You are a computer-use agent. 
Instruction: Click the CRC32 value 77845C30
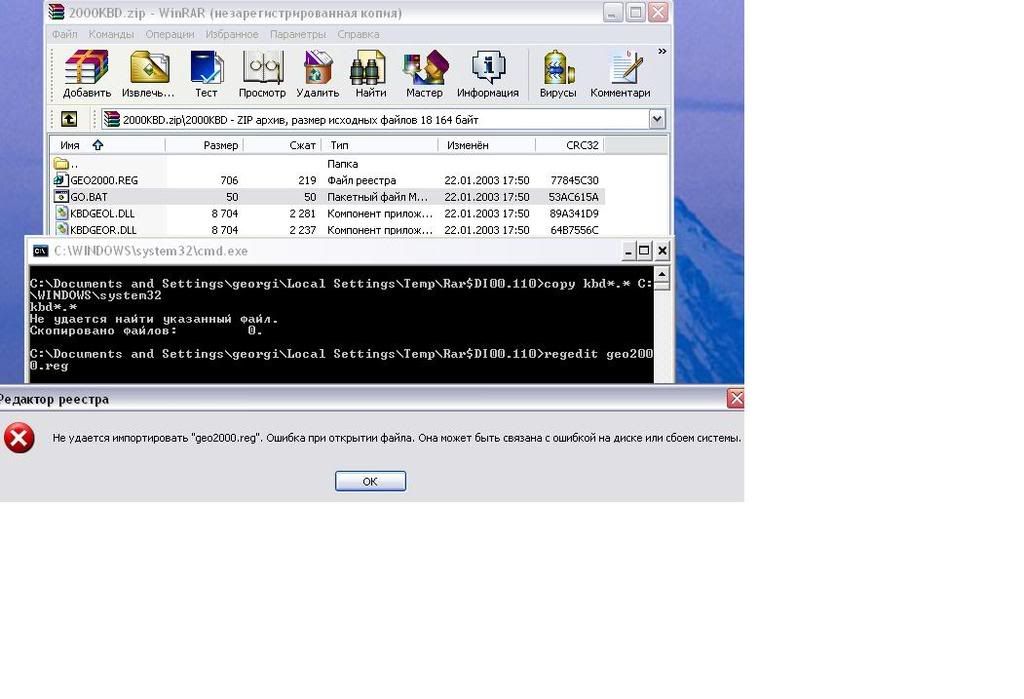574,180
